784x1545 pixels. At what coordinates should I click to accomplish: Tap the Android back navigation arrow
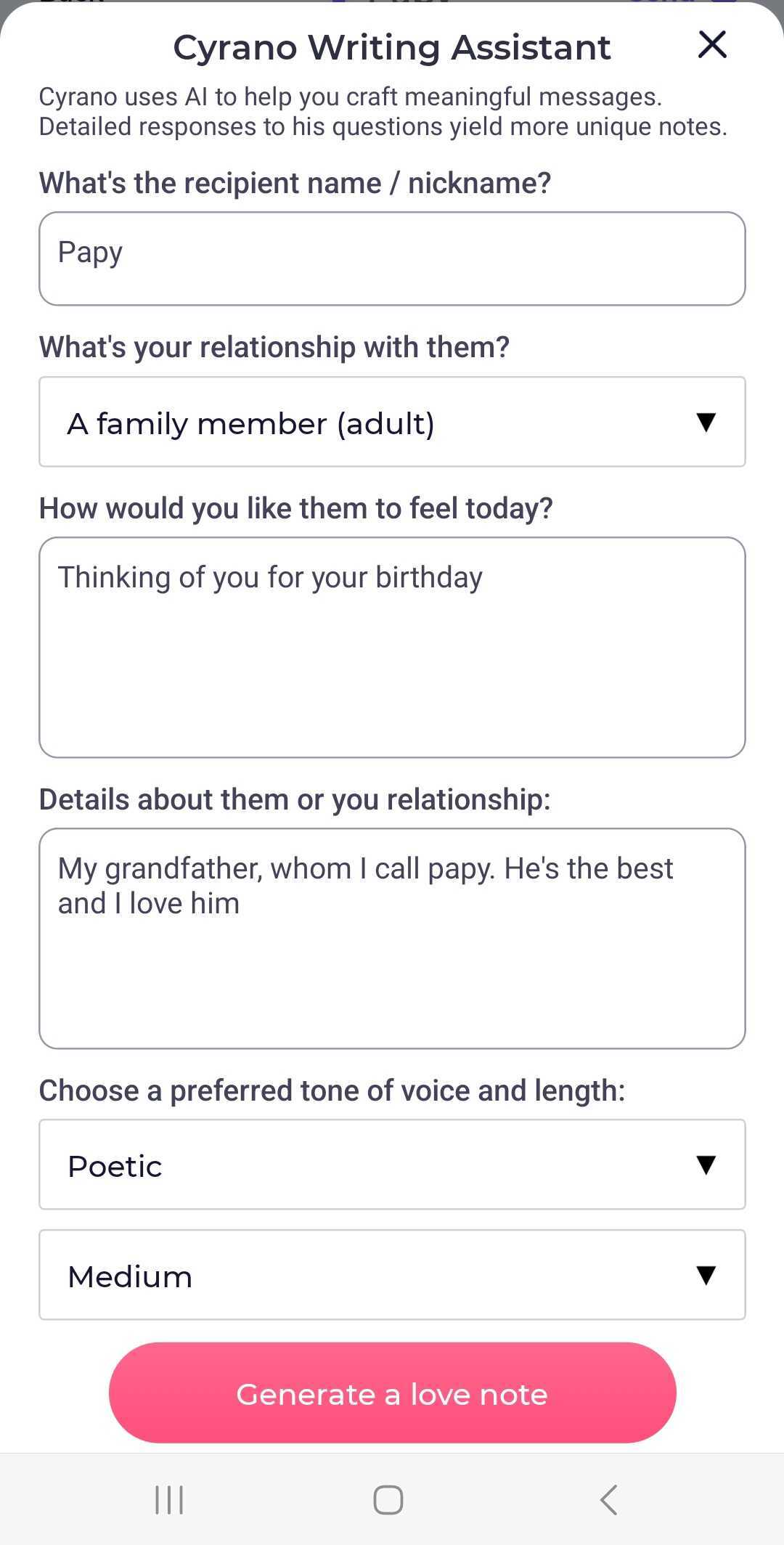pos(609,1499)
